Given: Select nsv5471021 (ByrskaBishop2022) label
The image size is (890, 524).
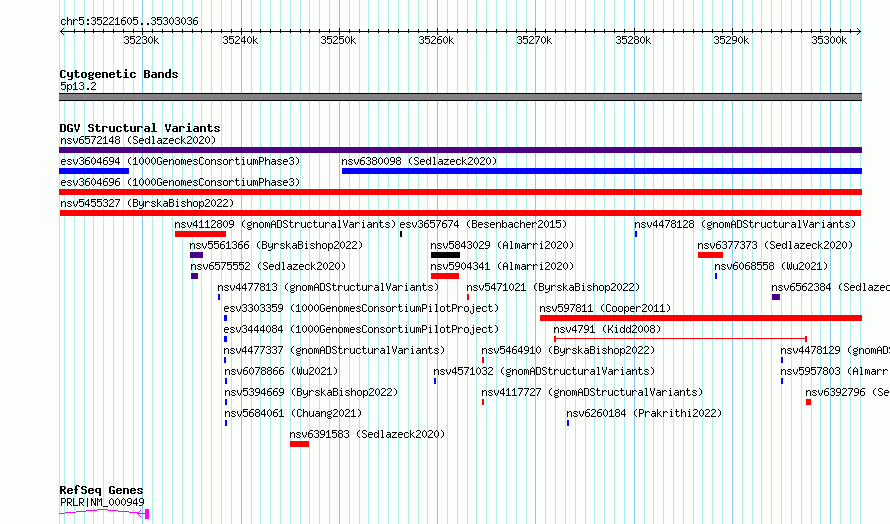Looking at the screenshot, I should (x=553, y=287).
